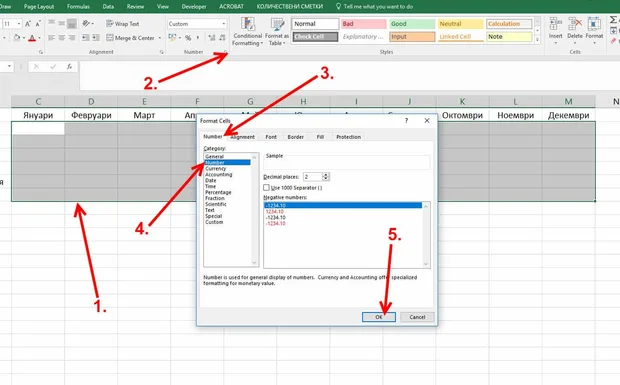Click Cancel in the Format Cells dialog

point(417,317)
